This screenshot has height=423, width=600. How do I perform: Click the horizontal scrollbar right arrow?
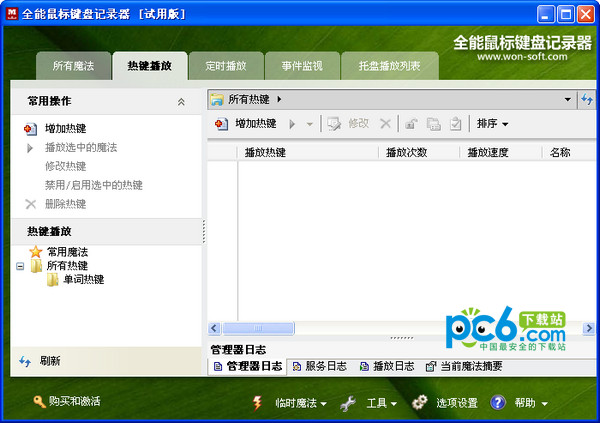589,328
